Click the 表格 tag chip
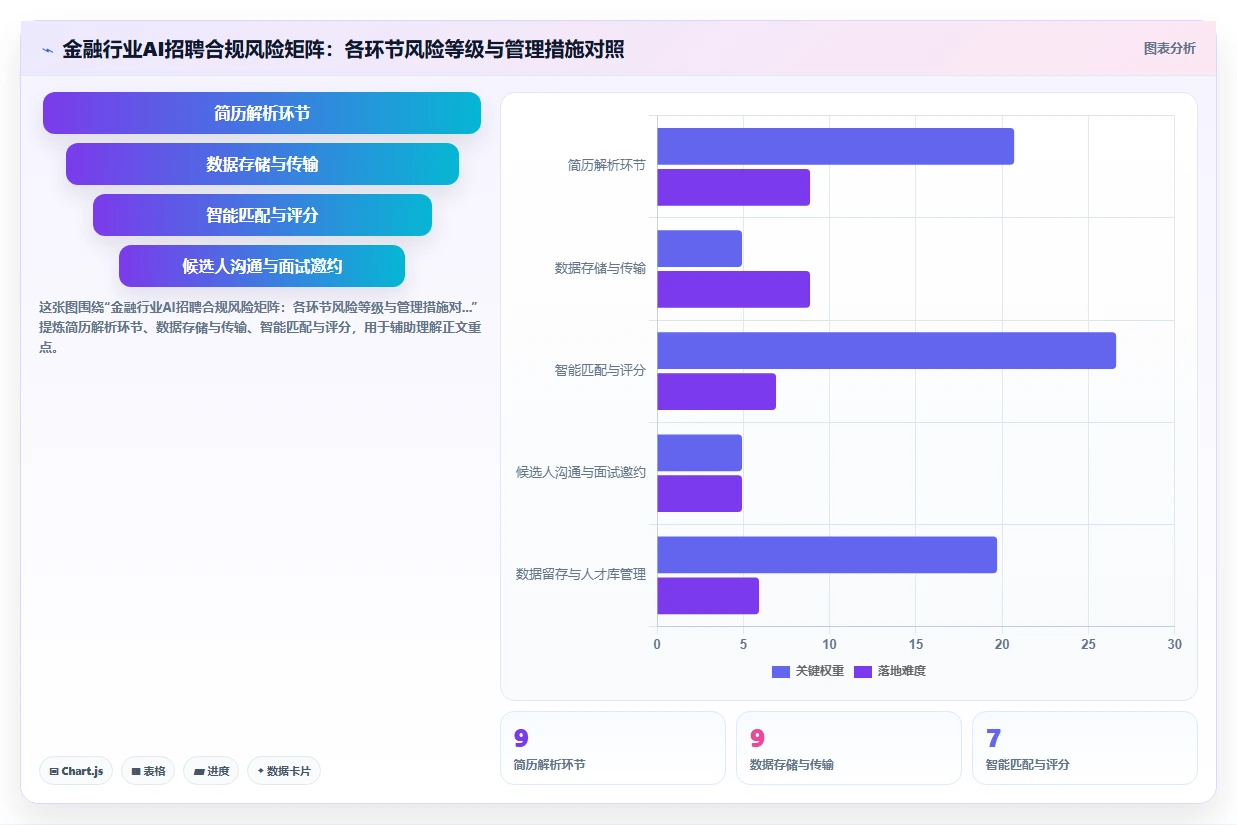This screenshot has height=825, width=1237. pyautogui.click(x=148, y=771)
